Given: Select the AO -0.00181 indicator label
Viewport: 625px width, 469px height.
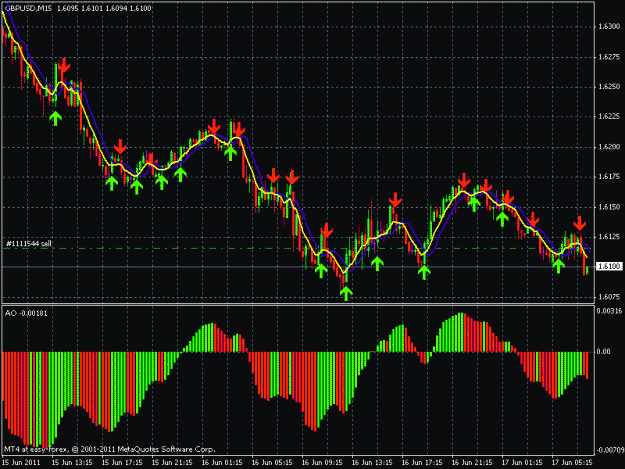Looking at the screenshot, I should coord(26,313).
